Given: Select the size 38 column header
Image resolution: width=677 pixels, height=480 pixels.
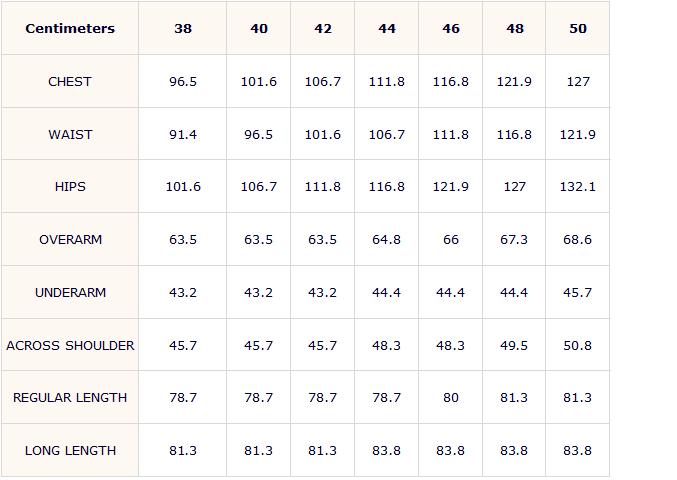Looking at the screenshot, I should [x=183, y=28].
